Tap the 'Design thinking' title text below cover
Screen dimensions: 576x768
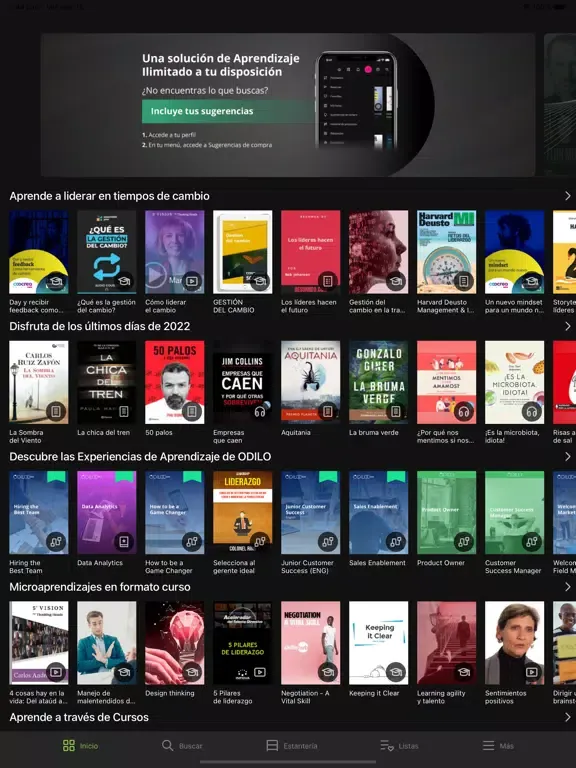click(169, 693)
